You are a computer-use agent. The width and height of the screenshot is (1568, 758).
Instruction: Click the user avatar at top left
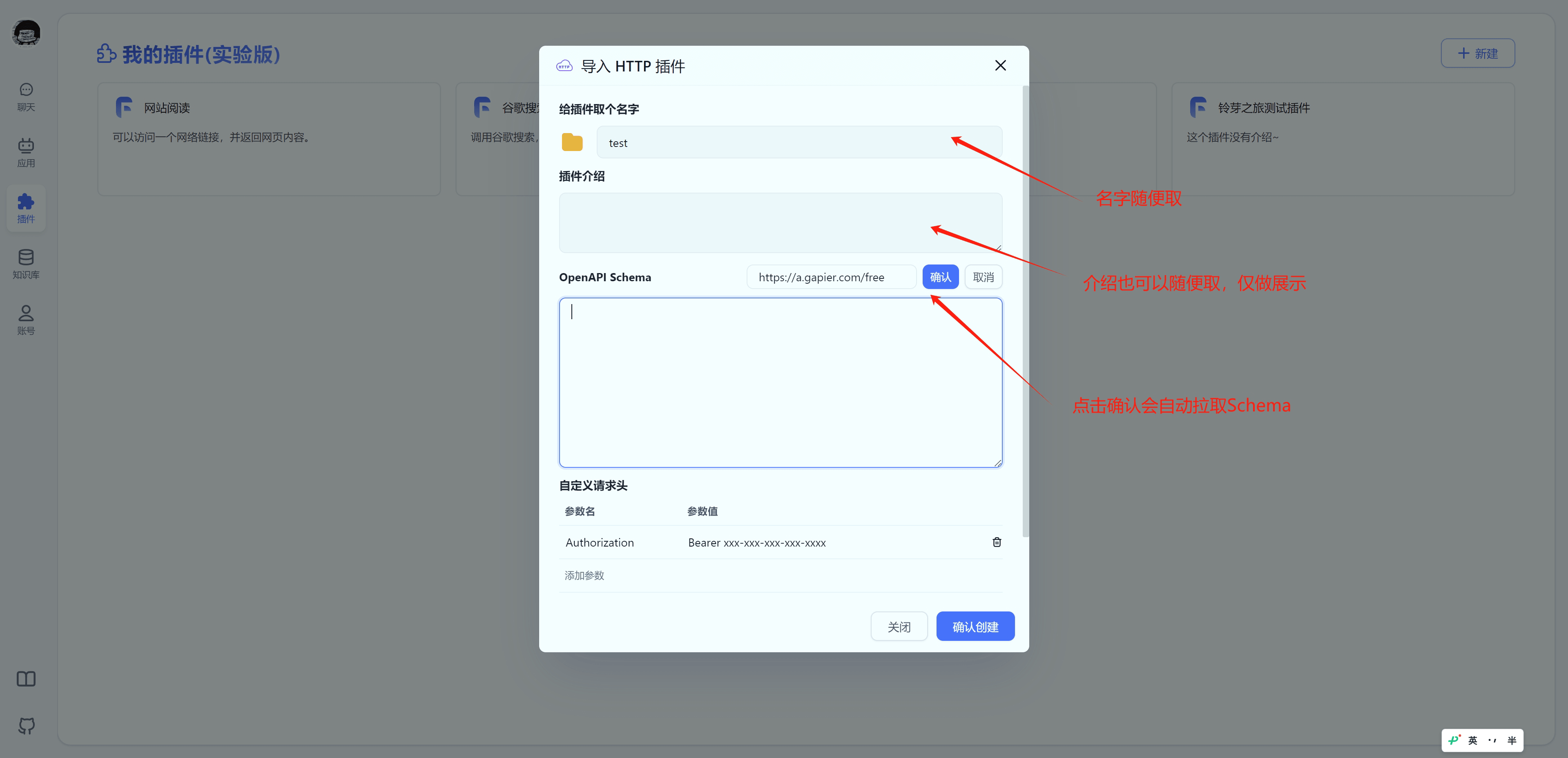26,32
